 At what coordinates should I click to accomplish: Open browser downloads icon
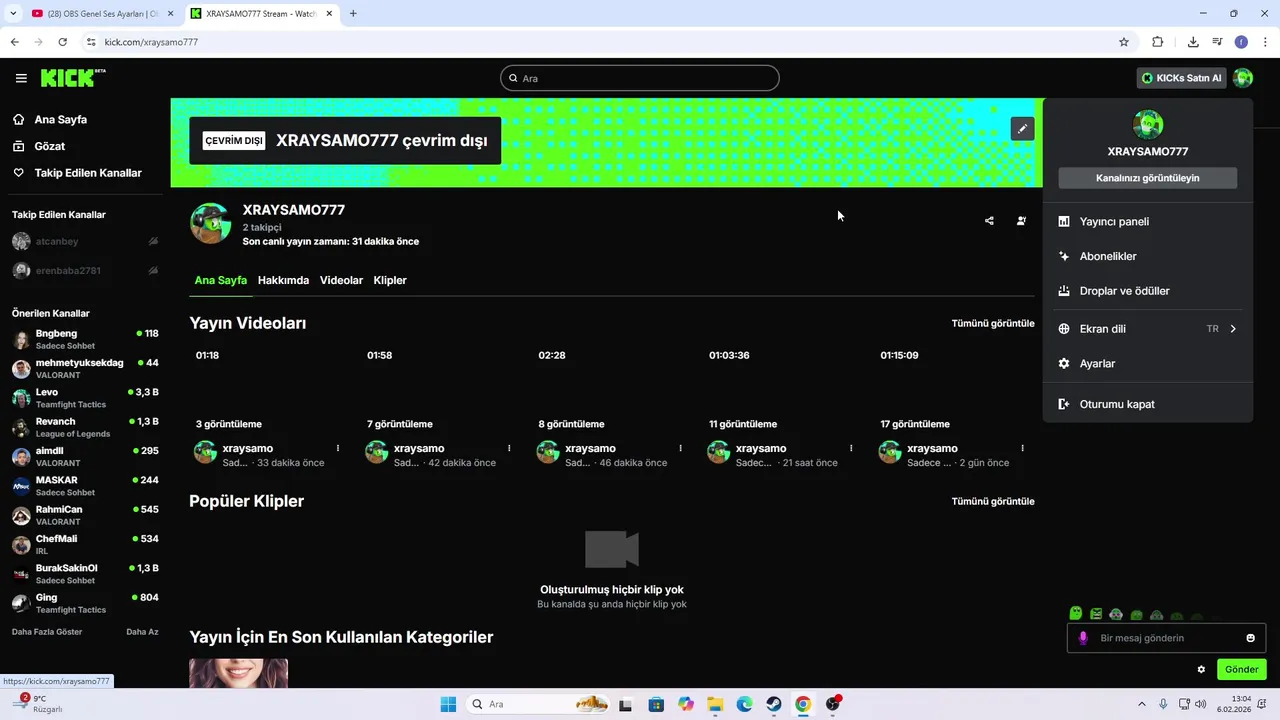(x=1193, y=42)
